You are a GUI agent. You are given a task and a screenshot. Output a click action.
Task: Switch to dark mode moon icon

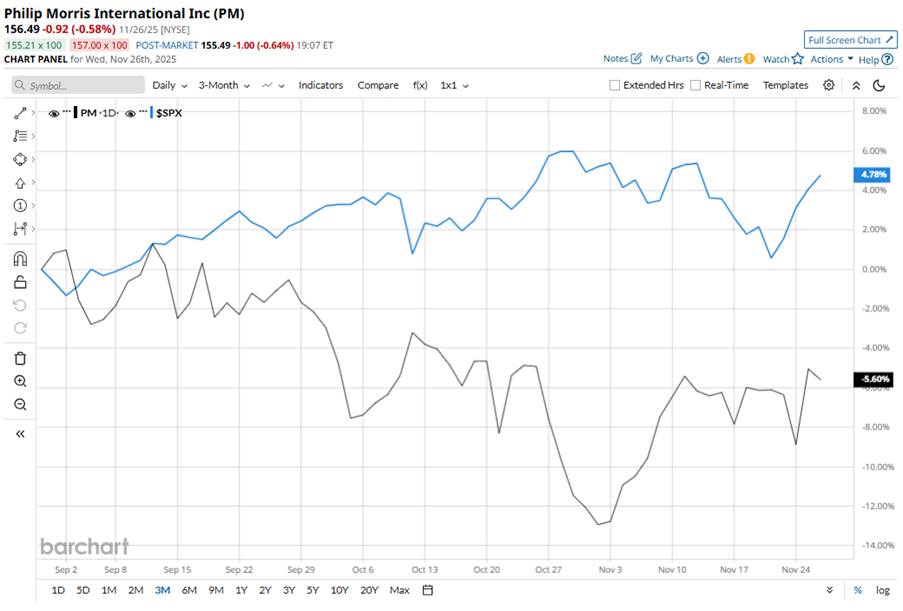point(879,85)
